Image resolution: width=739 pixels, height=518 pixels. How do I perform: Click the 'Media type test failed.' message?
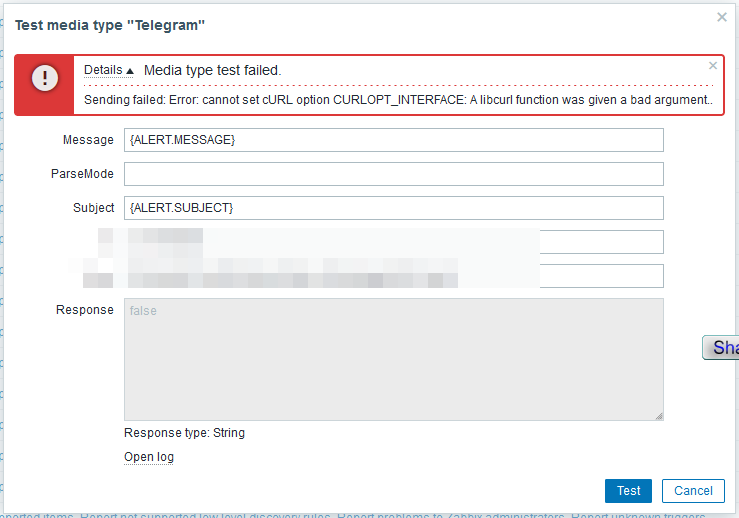point(213,70)
